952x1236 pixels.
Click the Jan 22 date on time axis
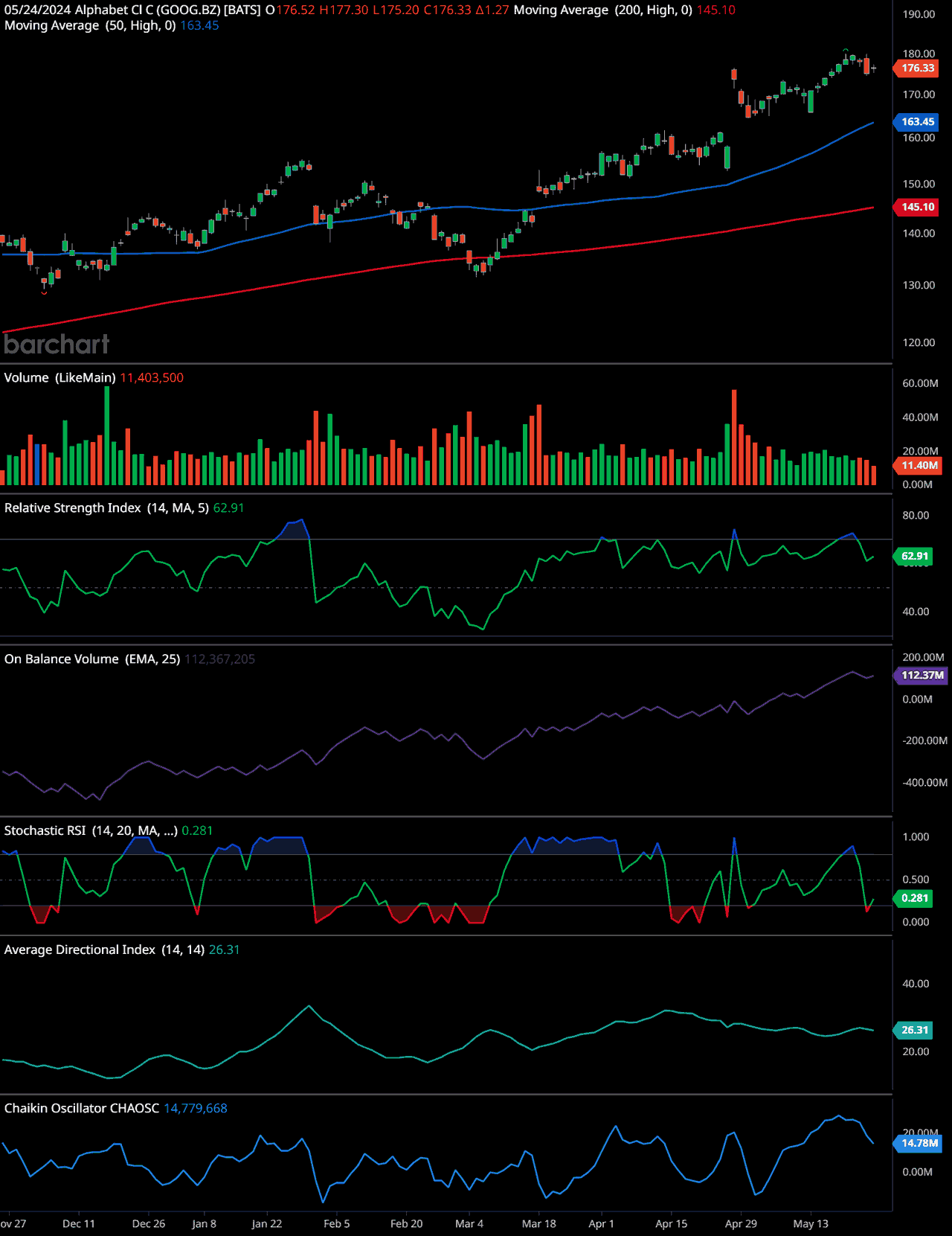pos(267,1223)
